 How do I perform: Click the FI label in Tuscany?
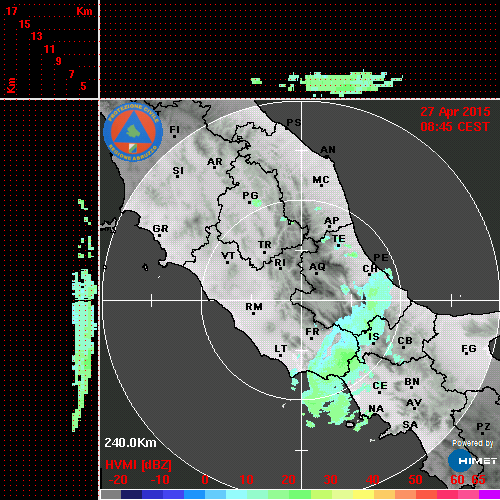tap(175, 129)
